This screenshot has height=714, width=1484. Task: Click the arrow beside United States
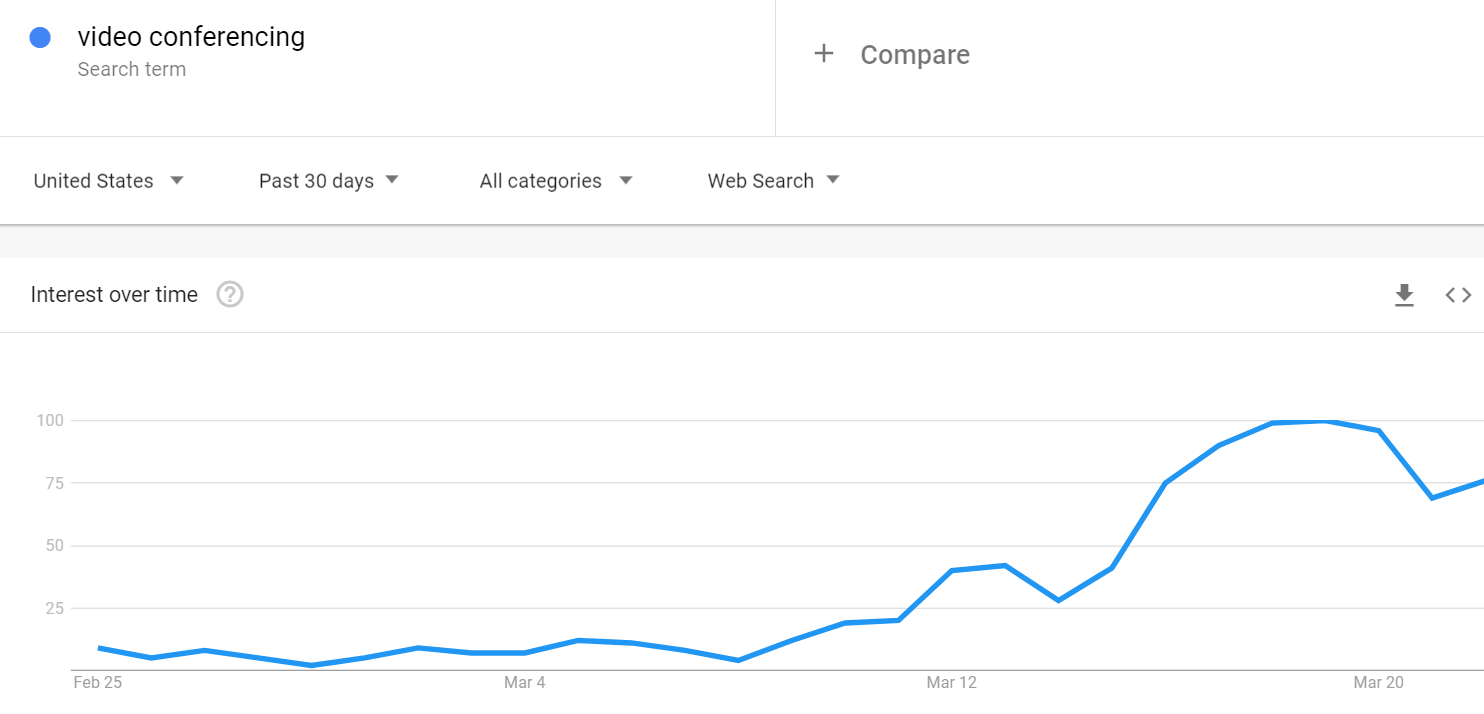pyautogui.click(x=177, y=181)
